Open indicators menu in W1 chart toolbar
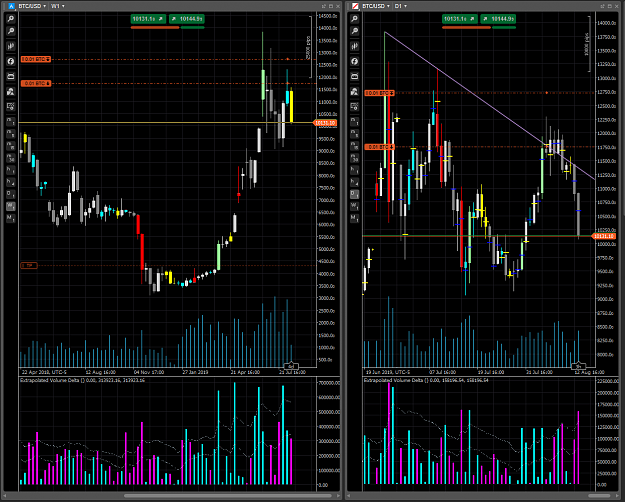625x502 pixels. 11,61
